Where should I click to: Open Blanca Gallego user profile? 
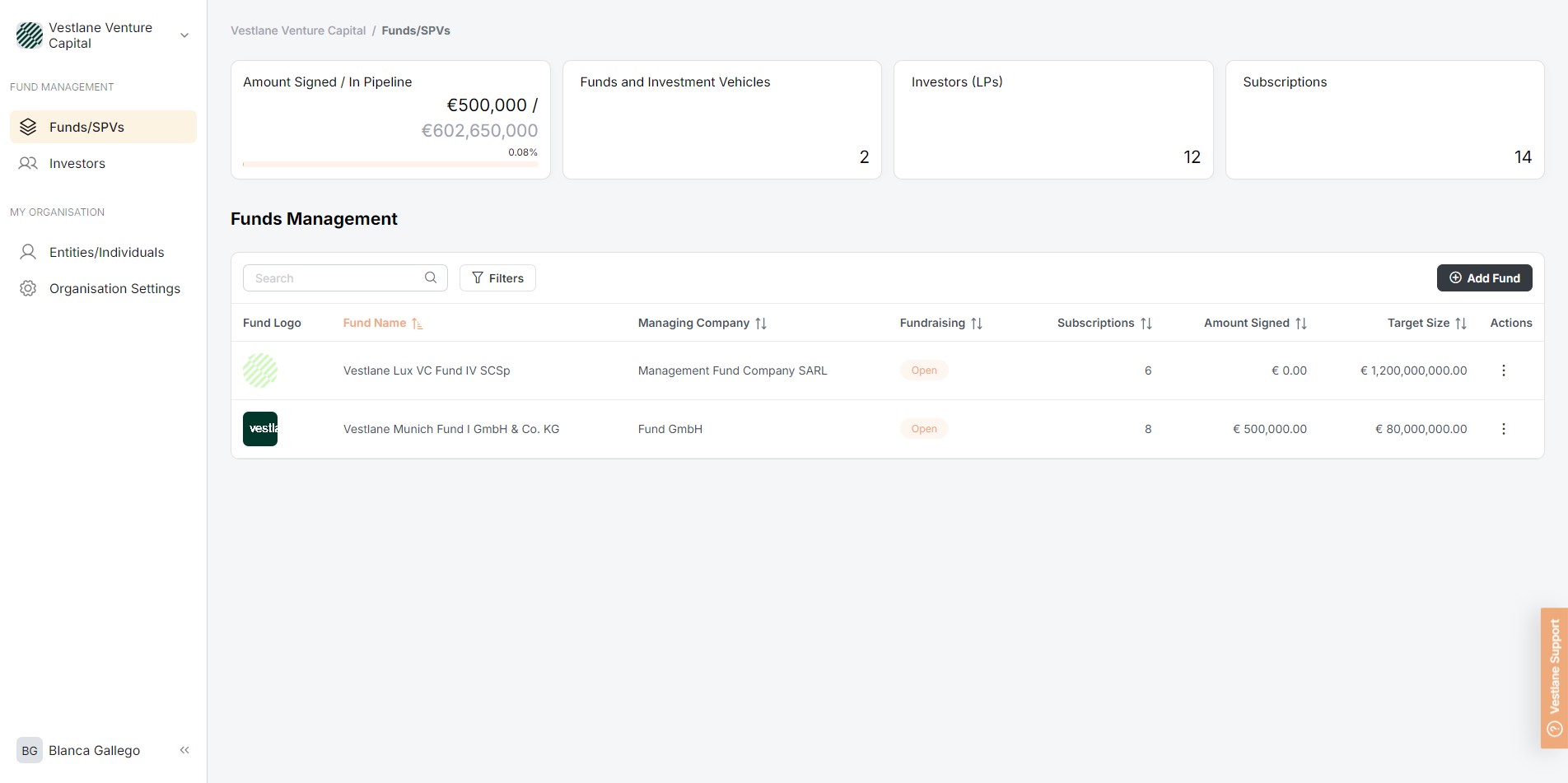point(94,750)
